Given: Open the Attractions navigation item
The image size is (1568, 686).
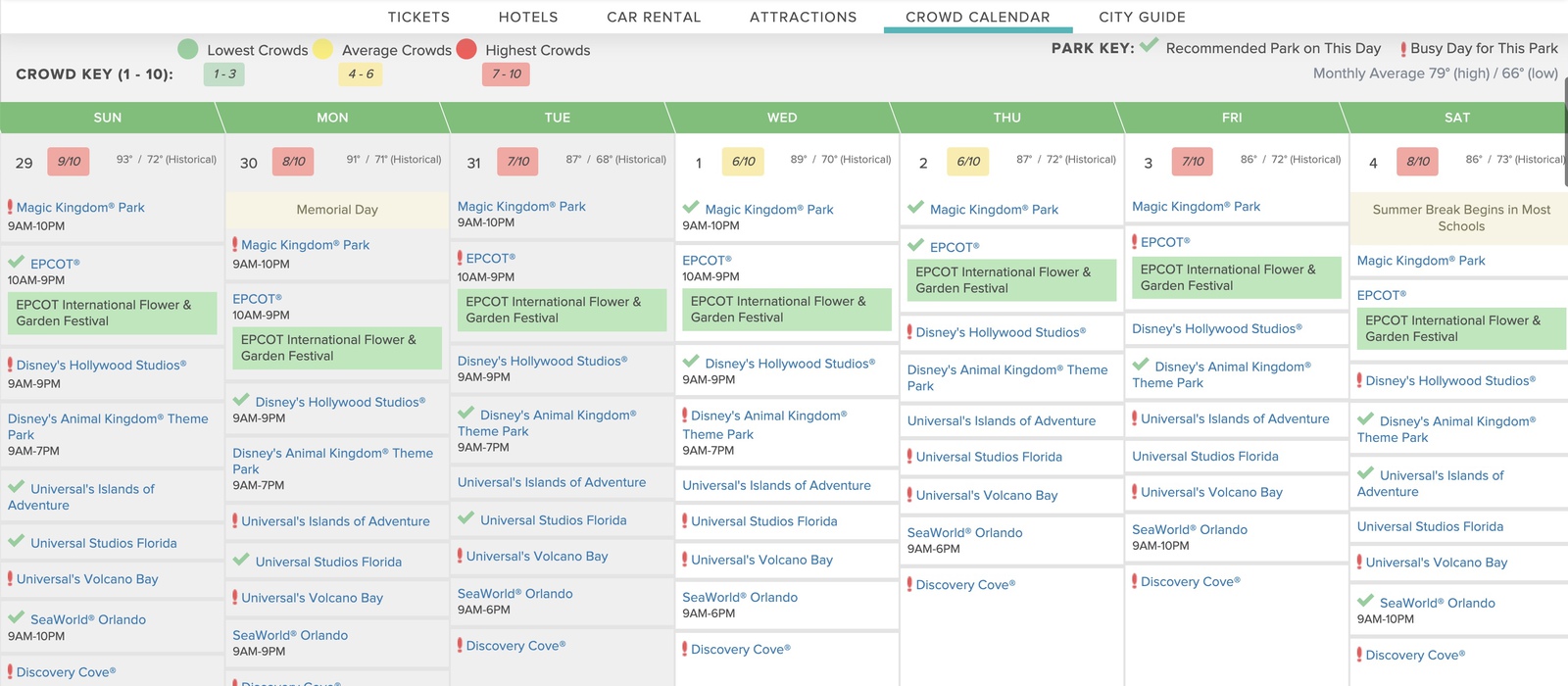Looking at the screenshot, I should (803, 17).
